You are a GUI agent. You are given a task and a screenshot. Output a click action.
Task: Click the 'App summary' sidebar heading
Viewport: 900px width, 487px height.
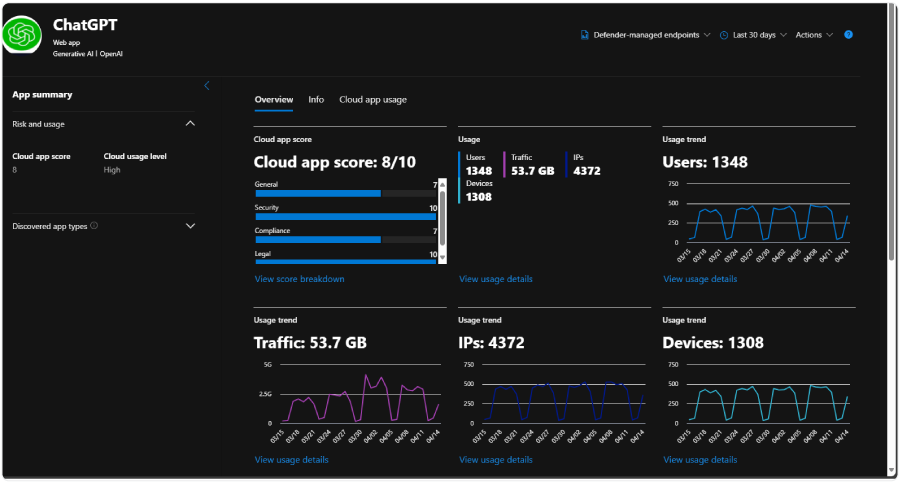point(42,95)
